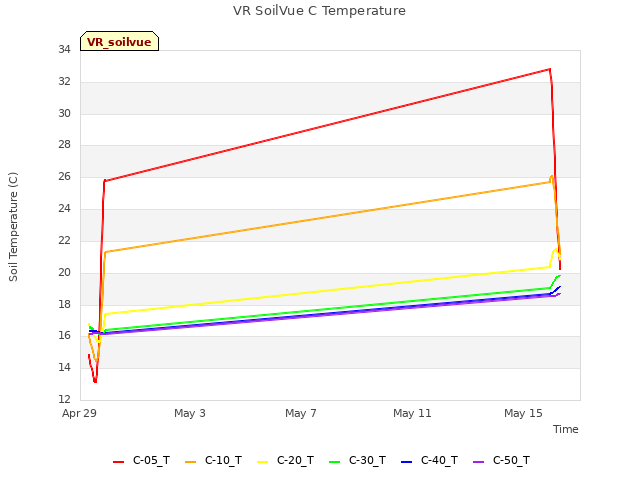Toggle the C-20_T legend entry

[285, 461]
